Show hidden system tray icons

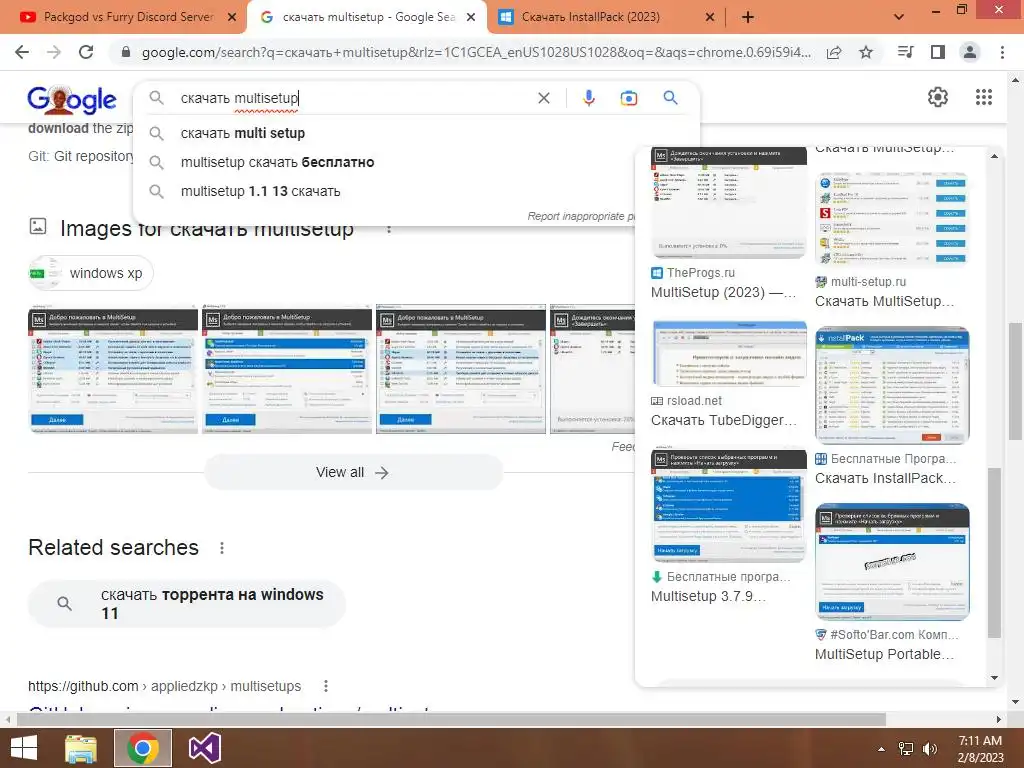click(x=881, y=748)
